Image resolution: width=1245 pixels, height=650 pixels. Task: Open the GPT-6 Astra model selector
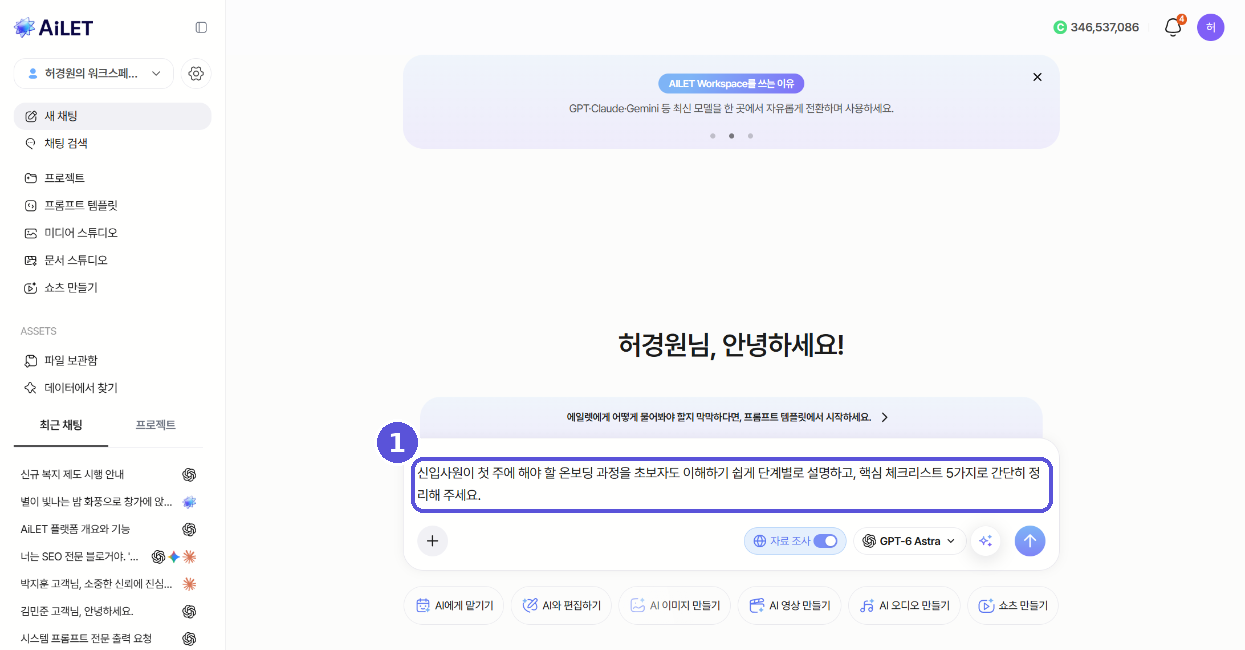[x=909, y=541]
